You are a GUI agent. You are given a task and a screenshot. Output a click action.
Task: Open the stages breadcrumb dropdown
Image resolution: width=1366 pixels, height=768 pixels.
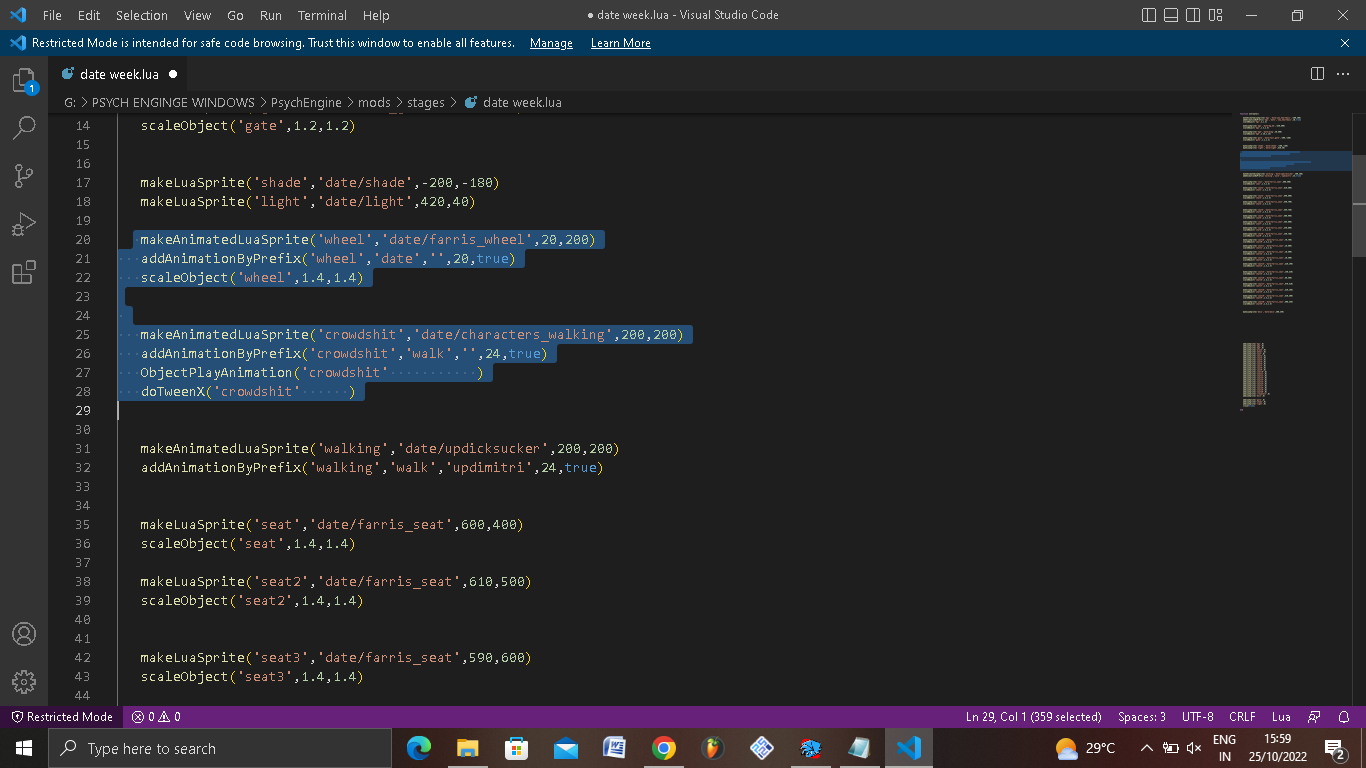426,102
